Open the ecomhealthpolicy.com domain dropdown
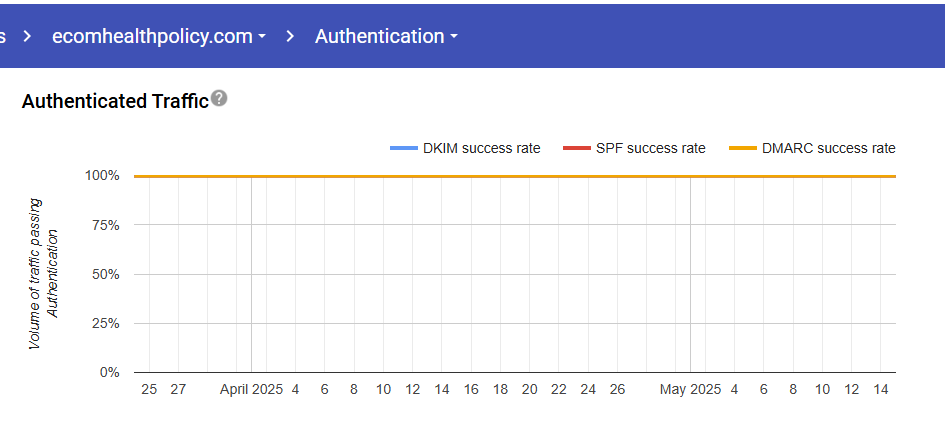The image size is (945, 444). pyautogui.click(x=160, y=36)
